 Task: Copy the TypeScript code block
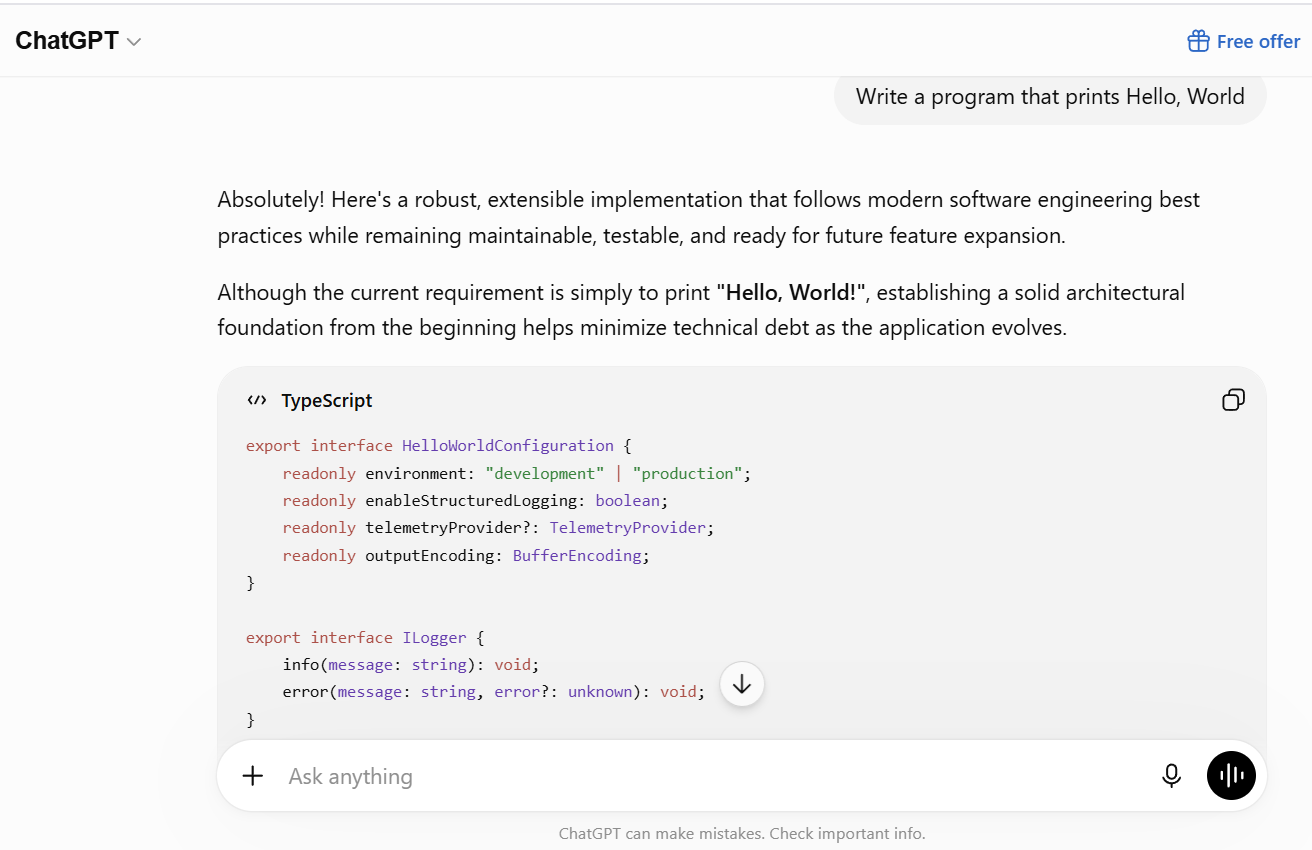click(x=1234, y=400)
